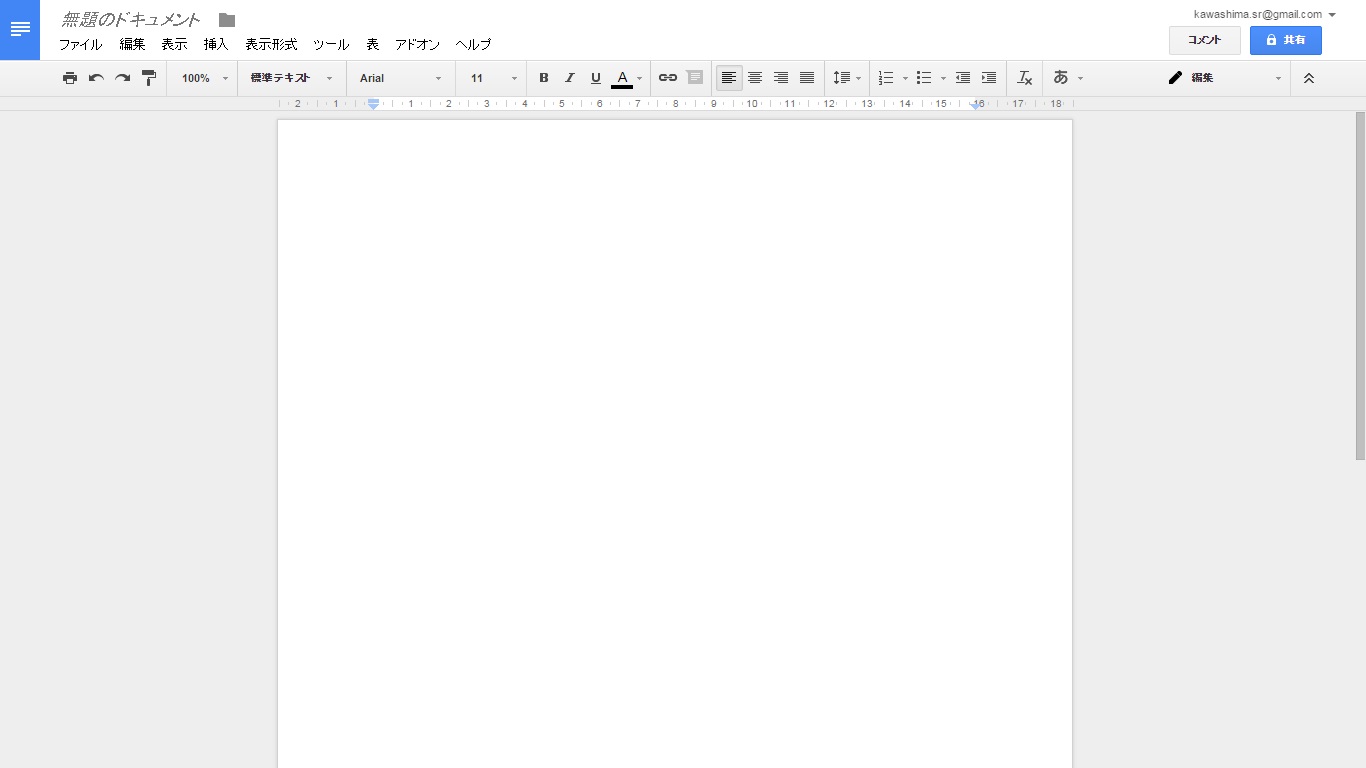The width and height of the screenshot is (1366, 768).
Task: Toggle underline formatting
Action: (x=596, y=78)
